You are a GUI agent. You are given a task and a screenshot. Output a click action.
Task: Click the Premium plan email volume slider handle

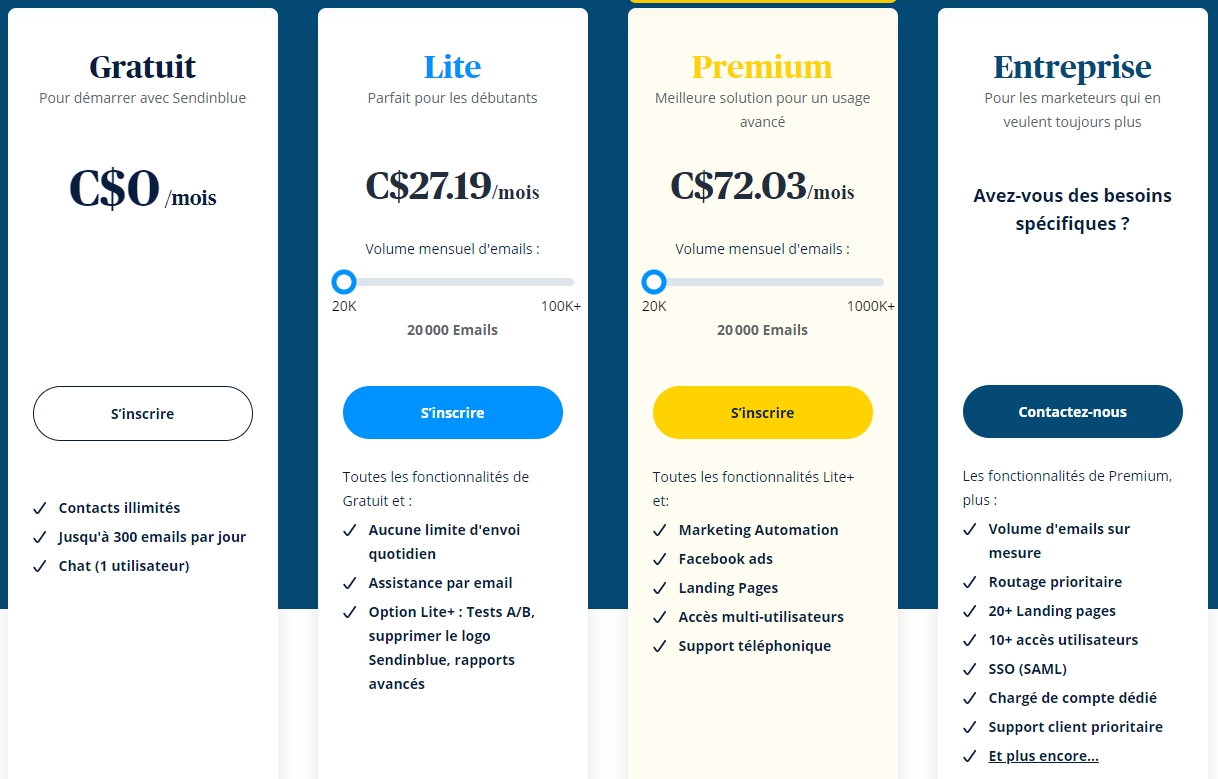[654, 282]
